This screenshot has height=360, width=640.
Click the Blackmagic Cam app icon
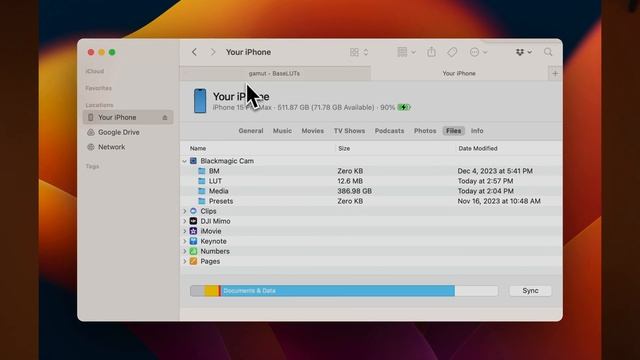[x=193, y=161]
